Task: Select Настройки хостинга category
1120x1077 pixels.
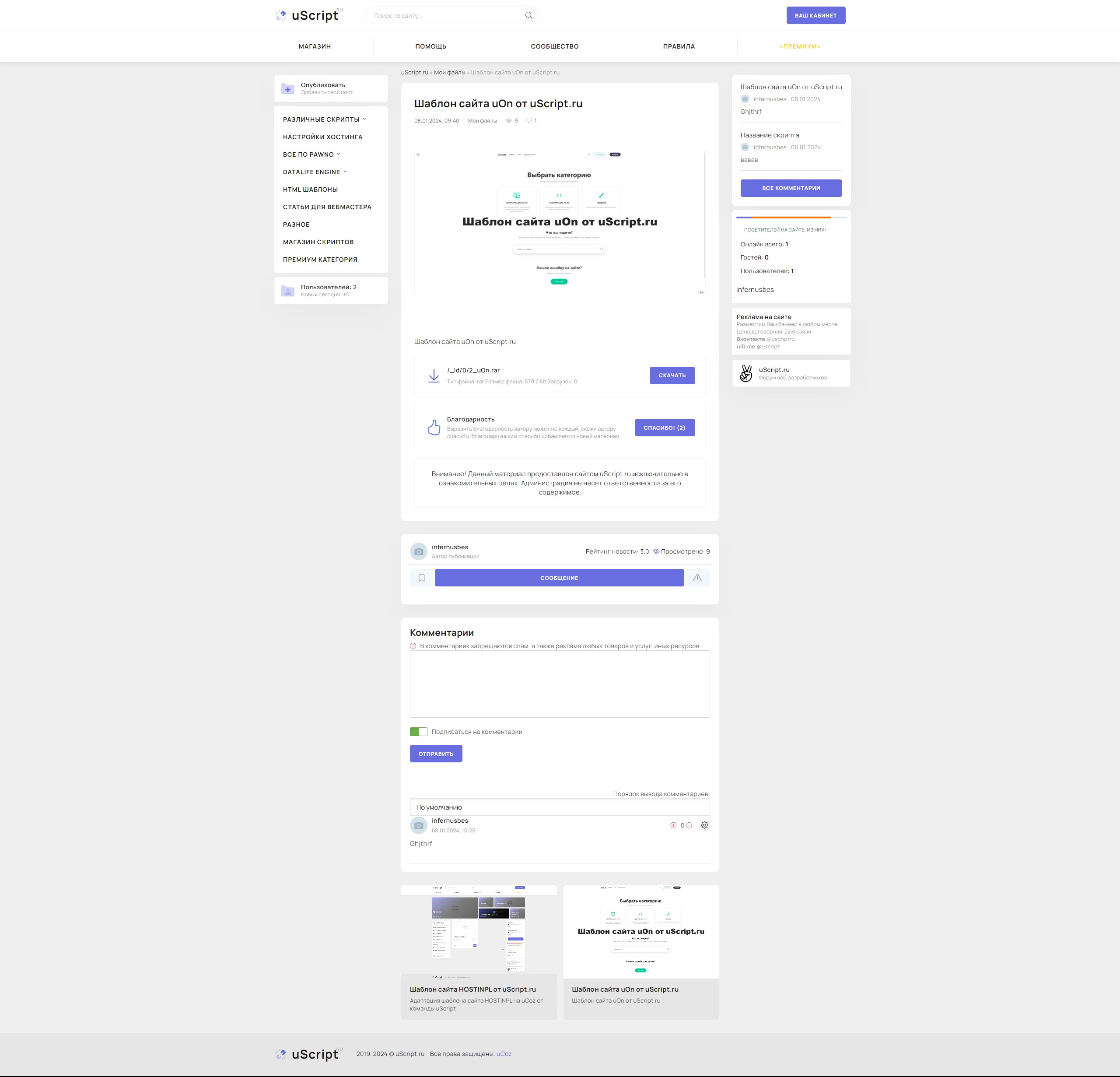Action: coord(323,137)
